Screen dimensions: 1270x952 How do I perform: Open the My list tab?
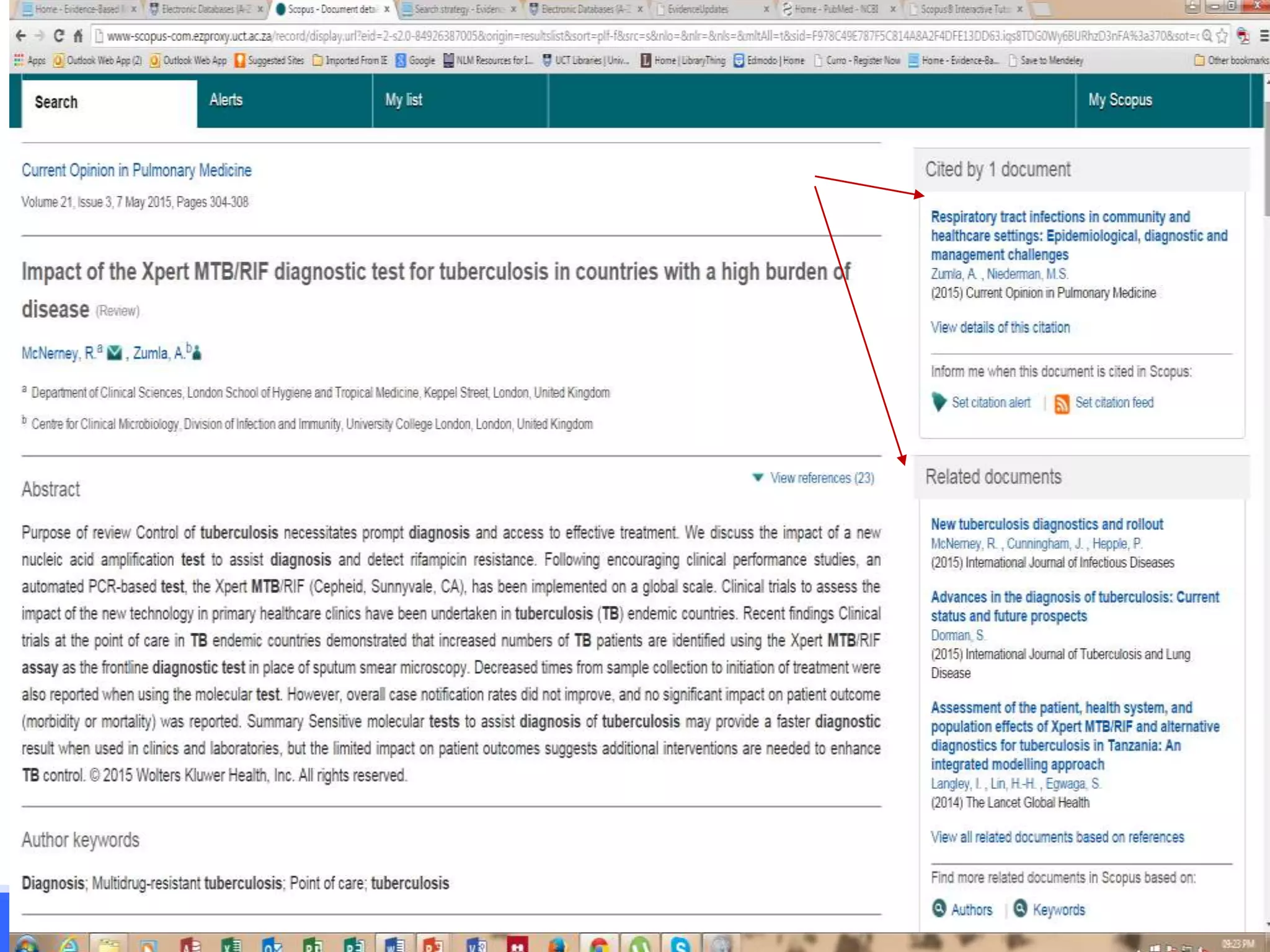coord(404,100)
